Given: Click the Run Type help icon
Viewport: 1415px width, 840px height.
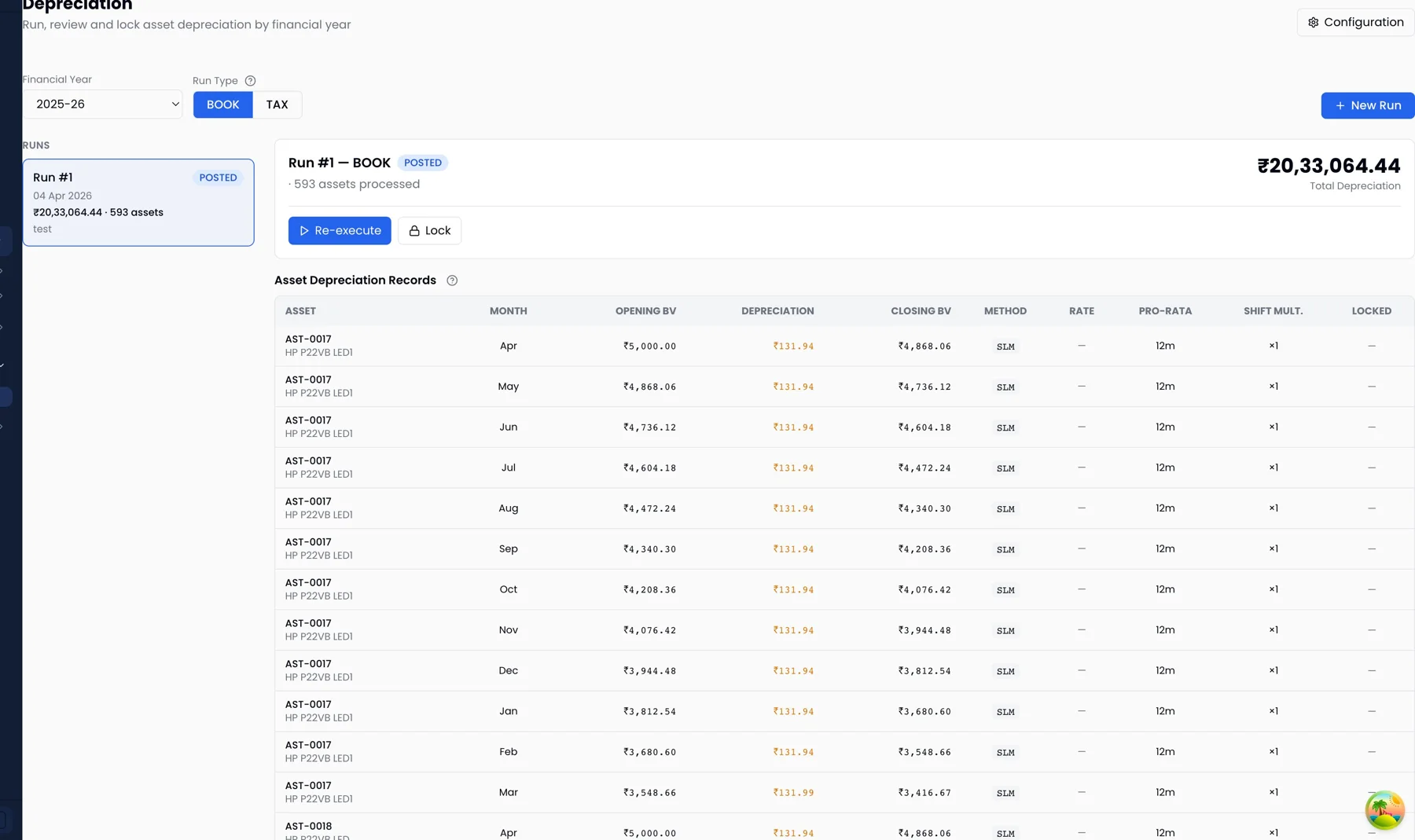Looking at the screenshot, I should point(250,81).
